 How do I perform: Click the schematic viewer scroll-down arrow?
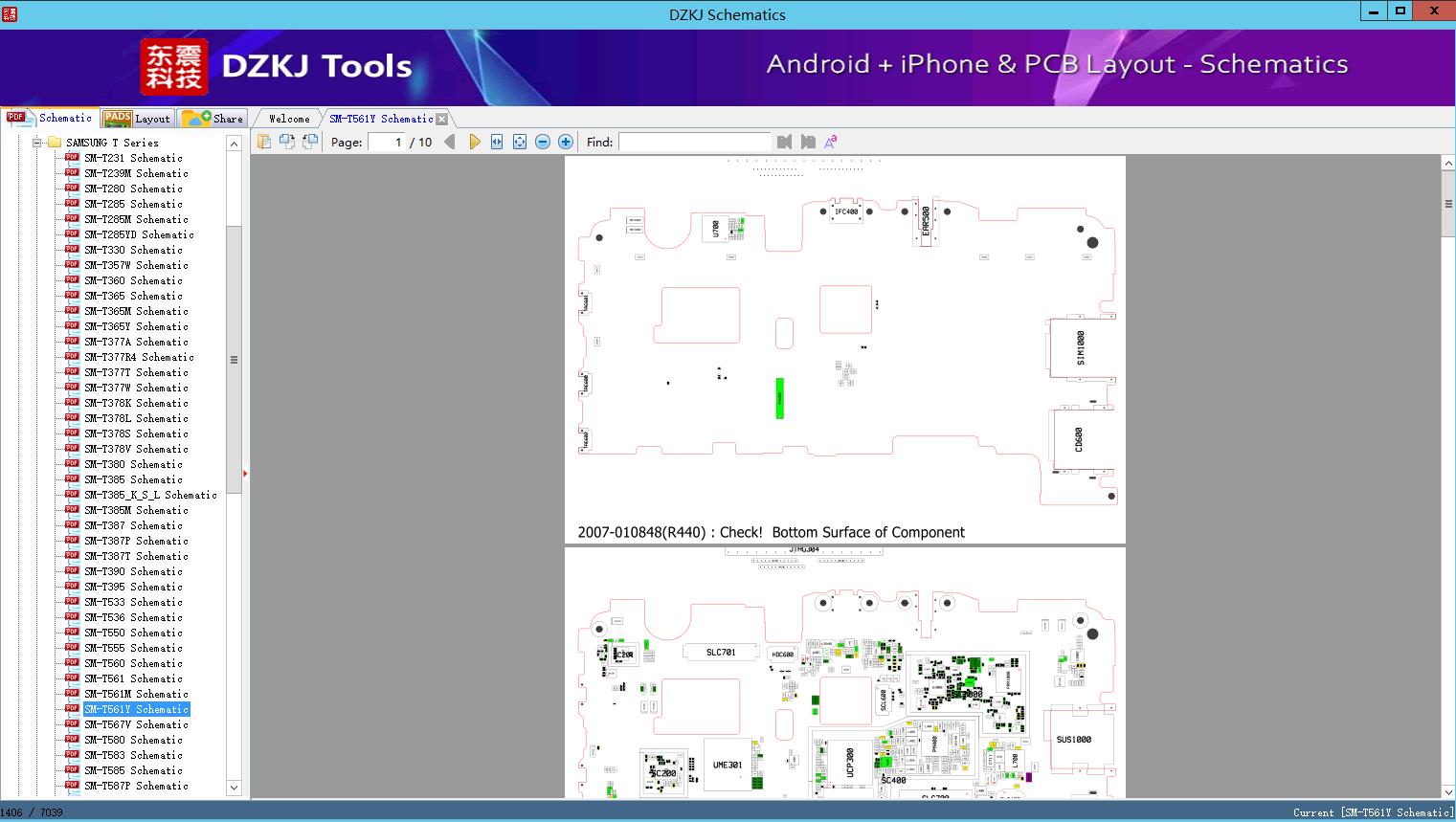coord(1448,791)
